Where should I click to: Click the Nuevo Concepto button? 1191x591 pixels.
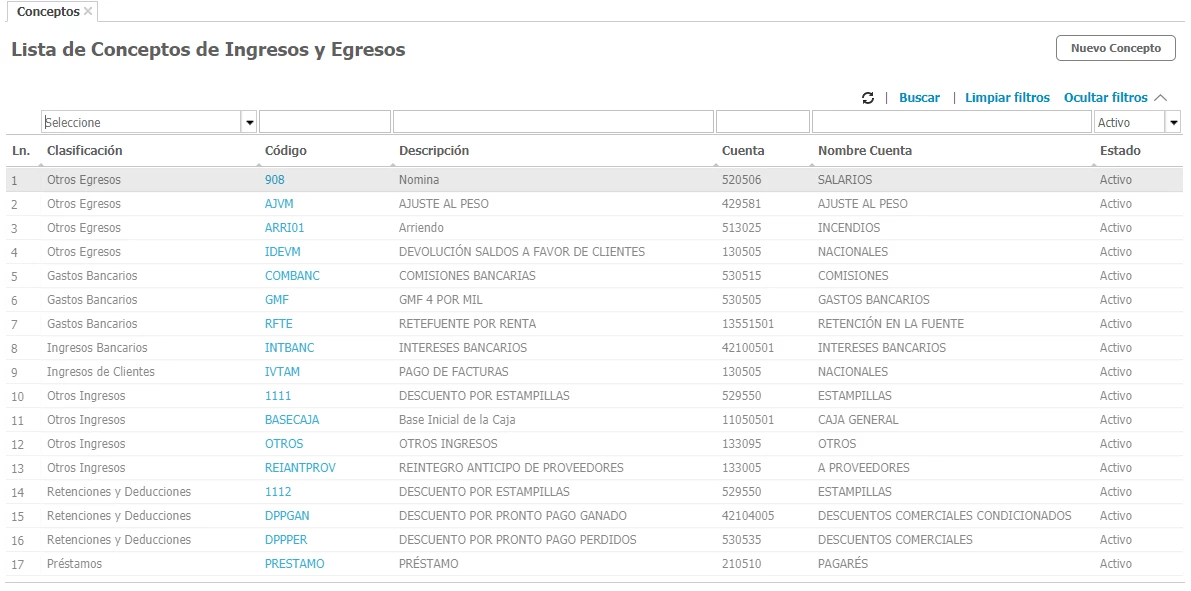click(1115, 48)
